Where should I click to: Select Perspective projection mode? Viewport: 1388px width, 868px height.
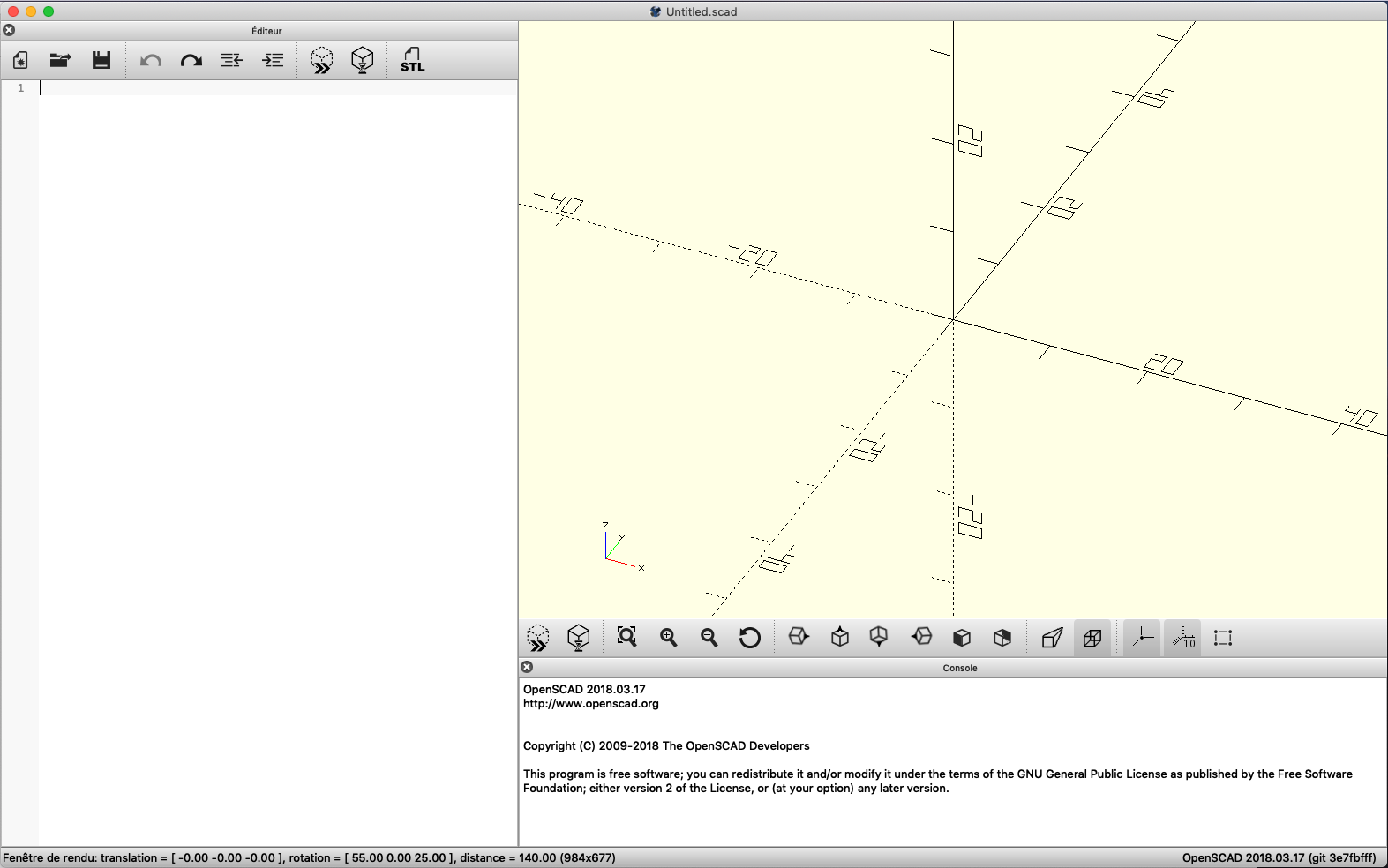(1052, 637)
